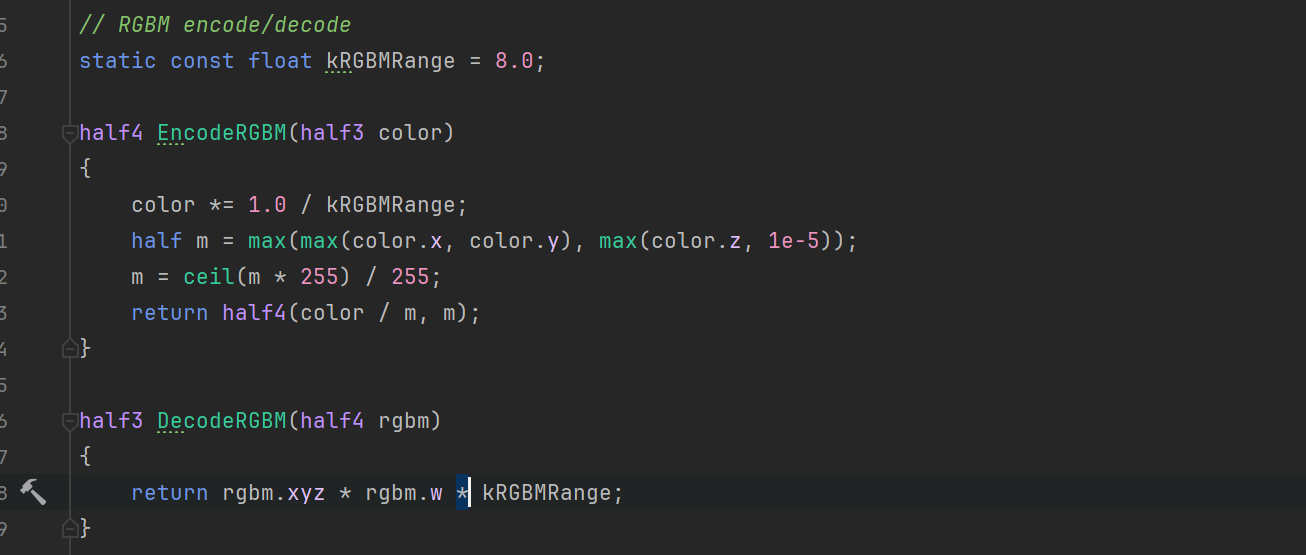1306x555 pixels.
Task: Click kRGBMRange in the DecodeRGBM return line
Action: [547, 493]
